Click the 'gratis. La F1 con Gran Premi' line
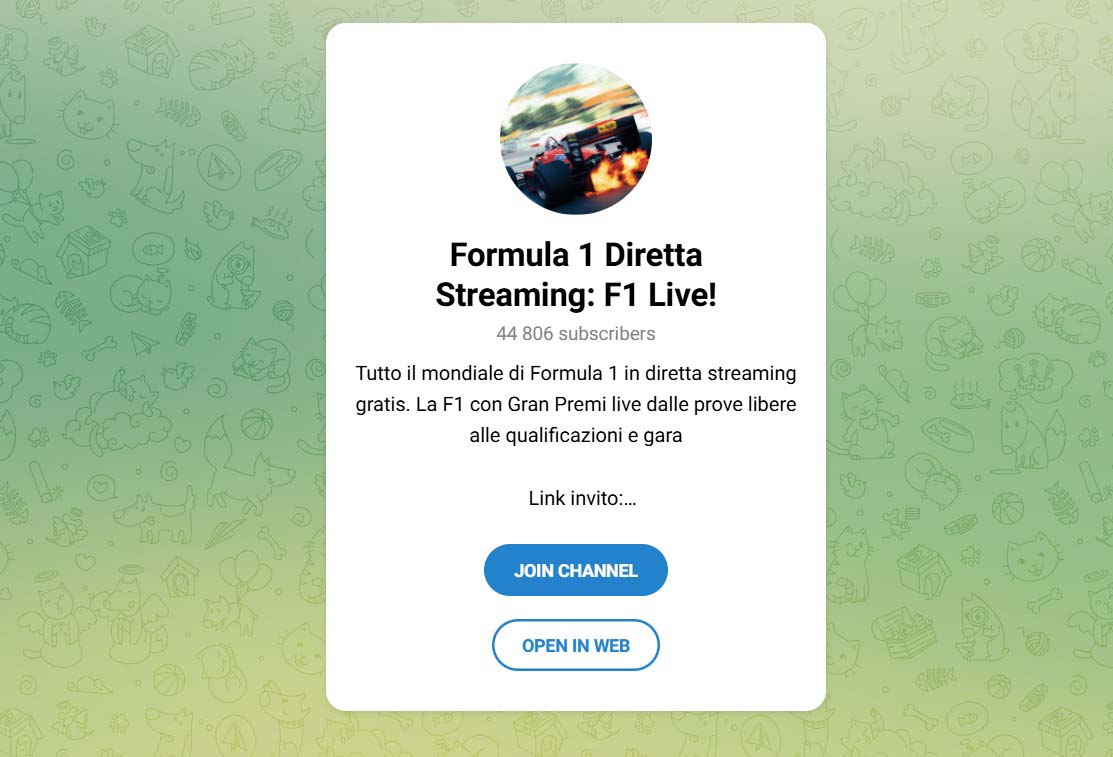1113x757 pixels. pyautogui.click(x=576, y=405)
